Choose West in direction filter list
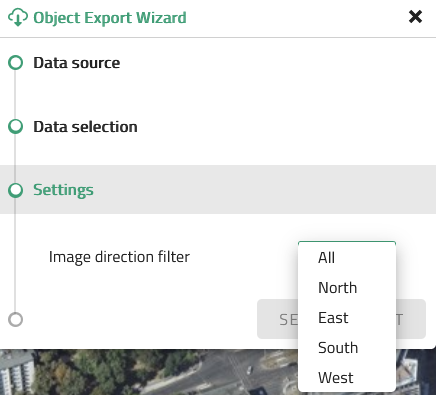The height and width of the screenshot is (395, 436). click(x=347, y=378)
